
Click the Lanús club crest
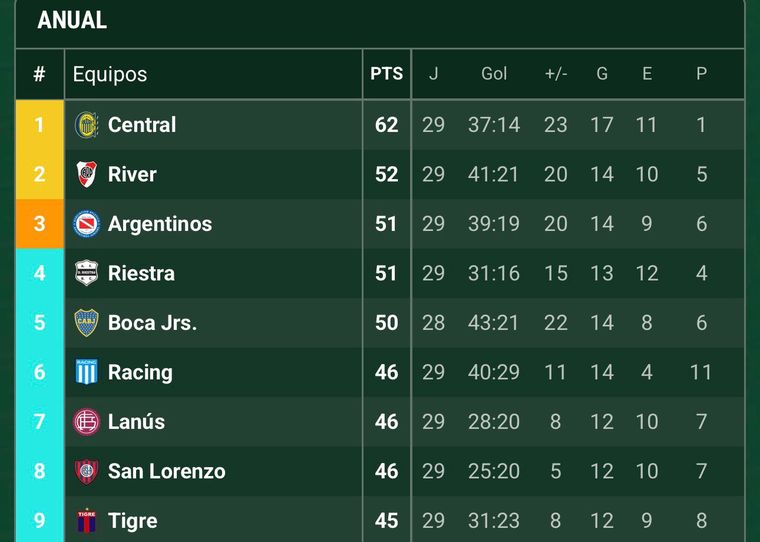(x=87, y=422)
